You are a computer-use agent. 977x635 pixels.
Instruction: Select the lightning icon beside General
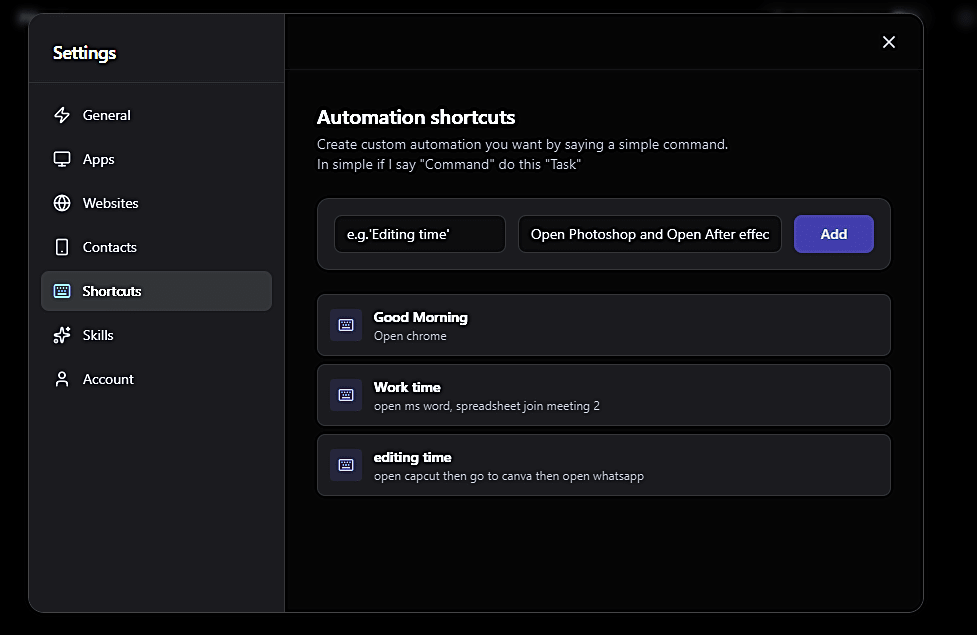pos(62,115)
